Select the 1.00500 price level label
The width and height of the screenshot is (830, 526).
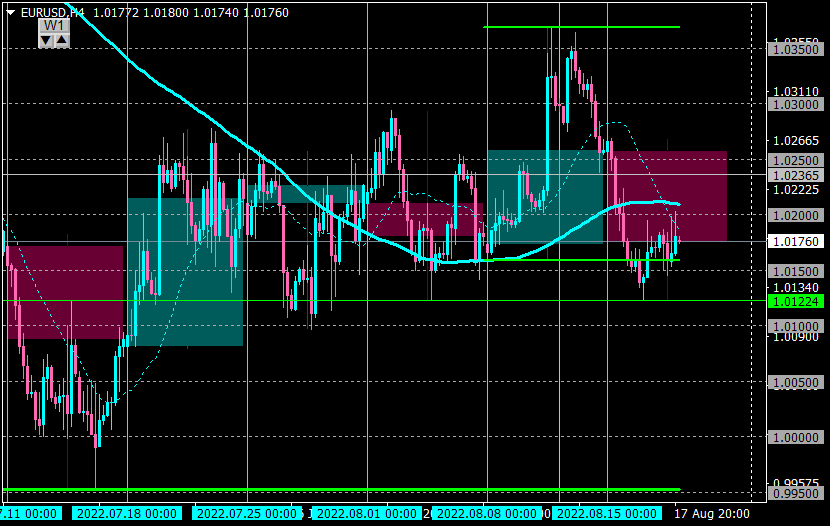tap(796, 383)
